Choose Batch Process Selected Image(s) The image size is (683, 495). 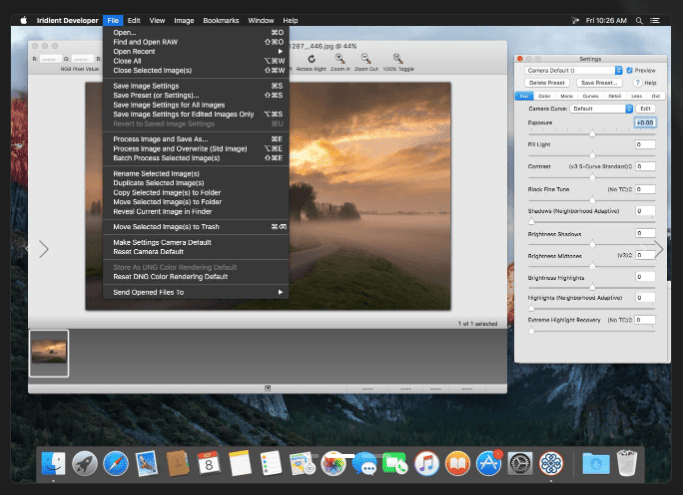click(x=196, y=158)
